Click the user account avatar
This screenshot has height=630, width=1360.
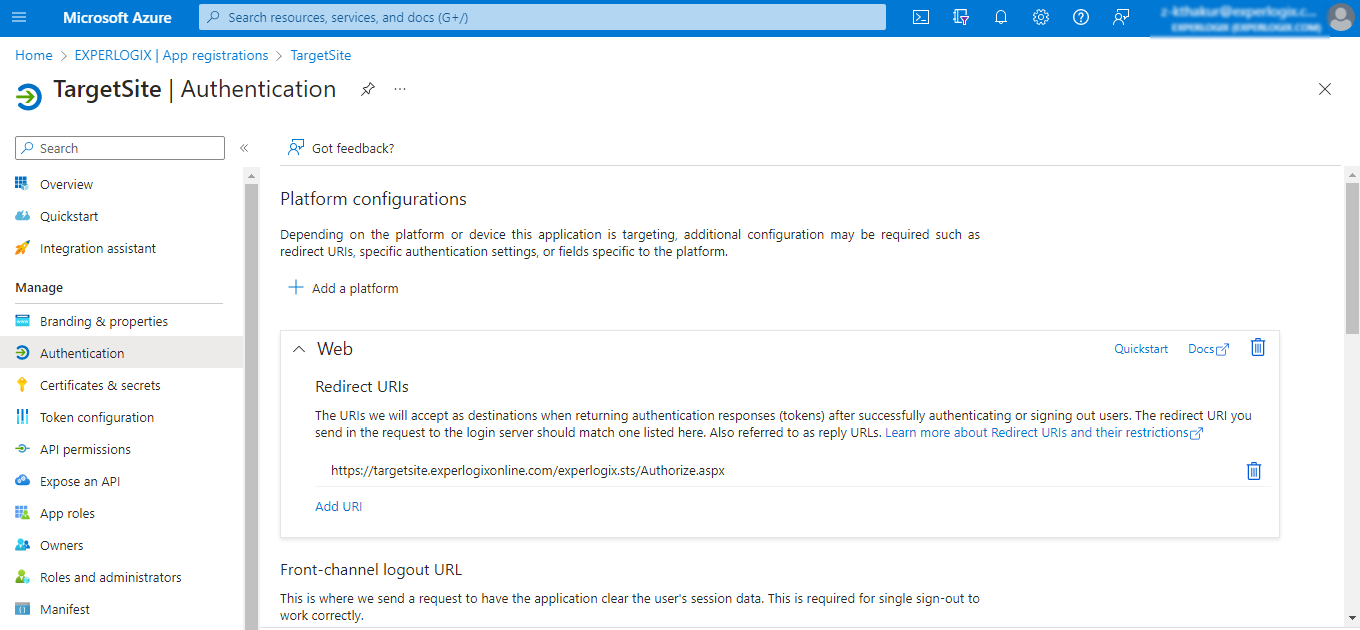coord(1340,17)
